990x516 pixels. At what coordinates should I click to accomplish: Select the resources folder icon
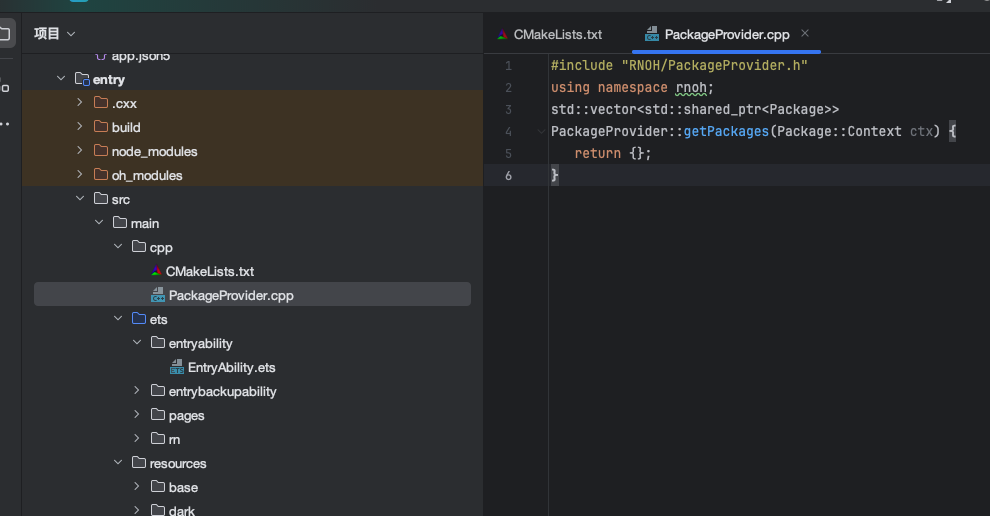[x=139, y=462]
